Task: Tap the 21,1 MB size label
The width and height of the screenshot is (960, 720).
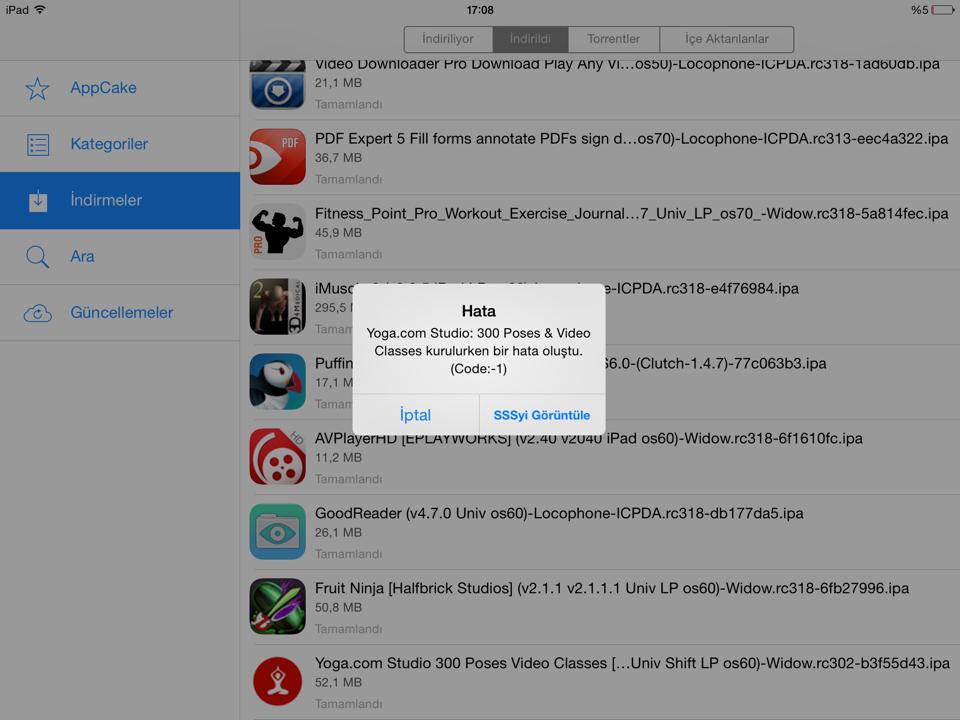Action: pos(339,83)
